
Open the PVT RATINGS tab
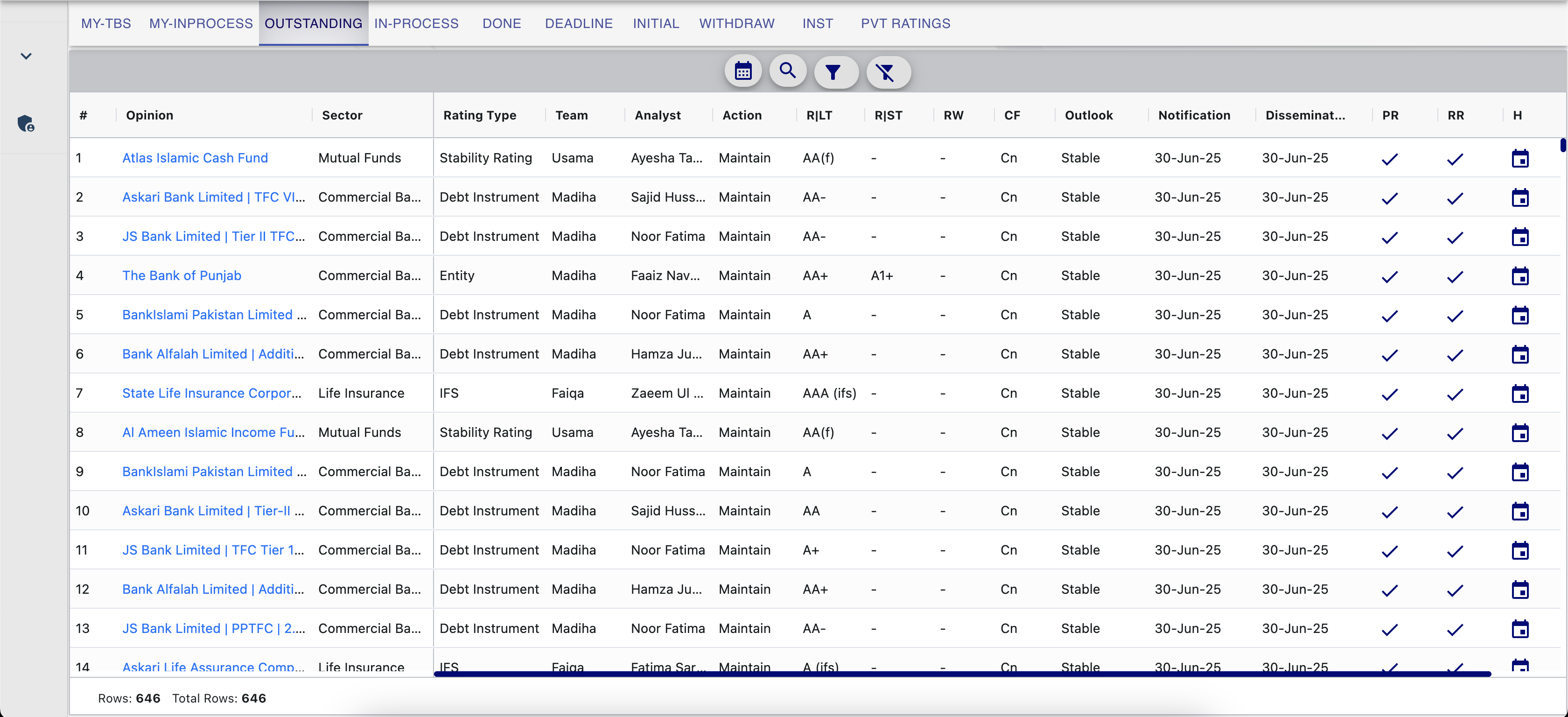pyautogui.click(x=905, y=23)
